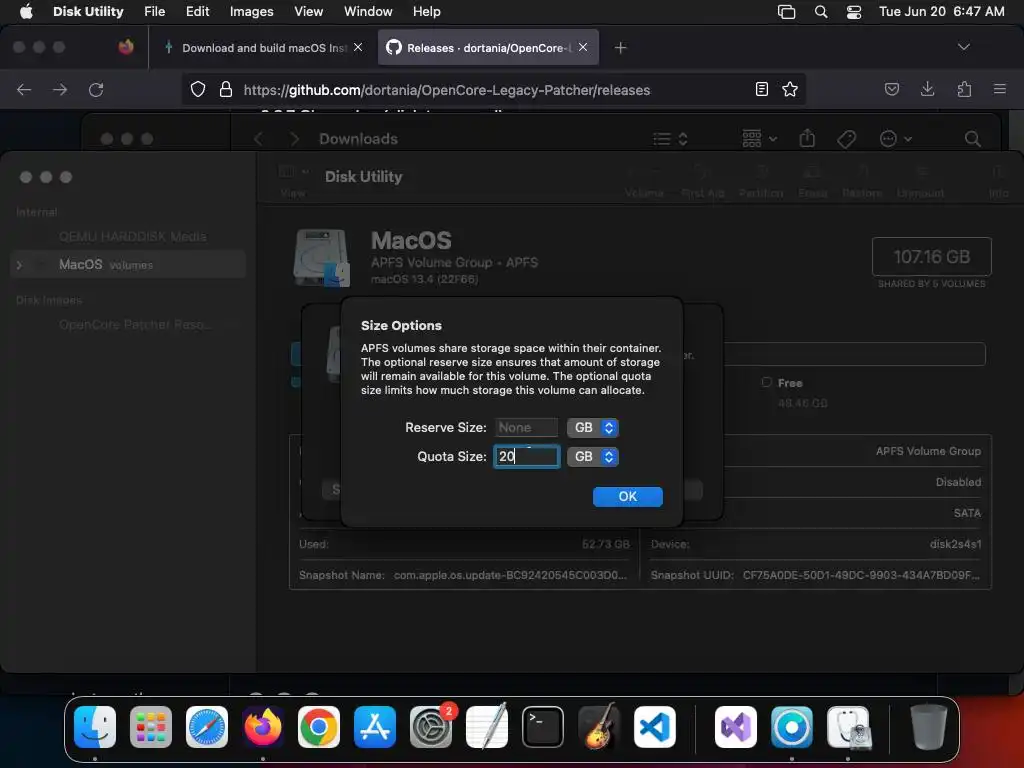Viewport: 1024px width, 768px height.
Task: Open TextEdit from the dock
Action: point(487,727)
